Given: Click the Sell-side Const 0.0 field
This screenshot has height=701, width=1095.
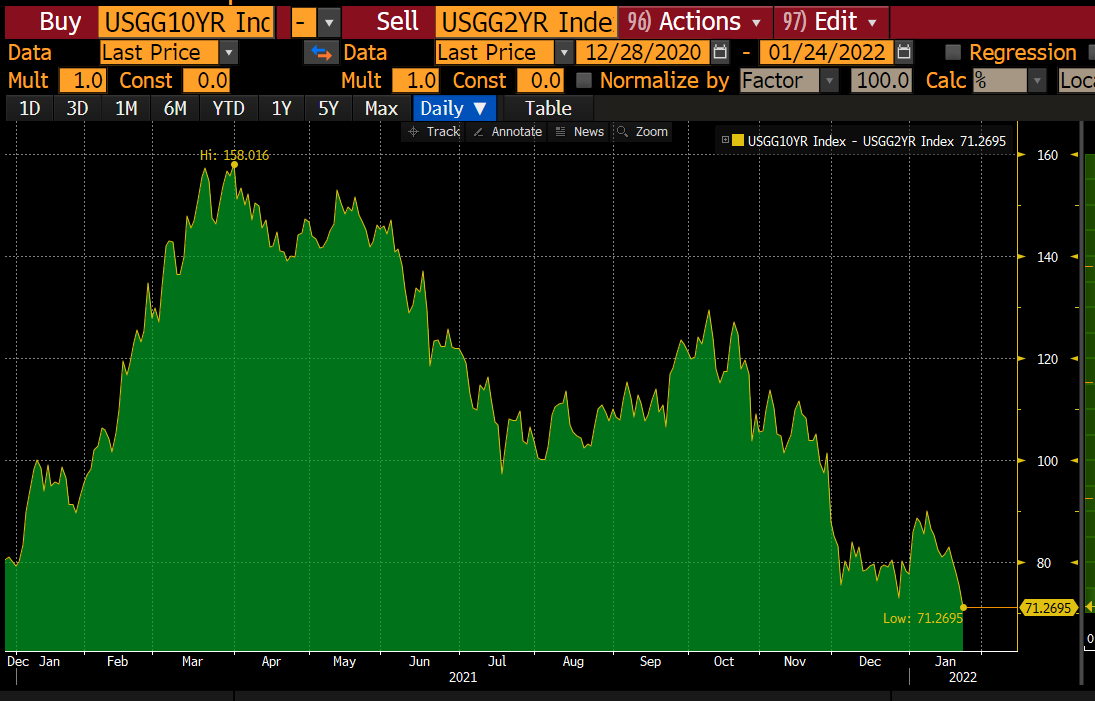Looking at the screenshot, I should point(540,80).
